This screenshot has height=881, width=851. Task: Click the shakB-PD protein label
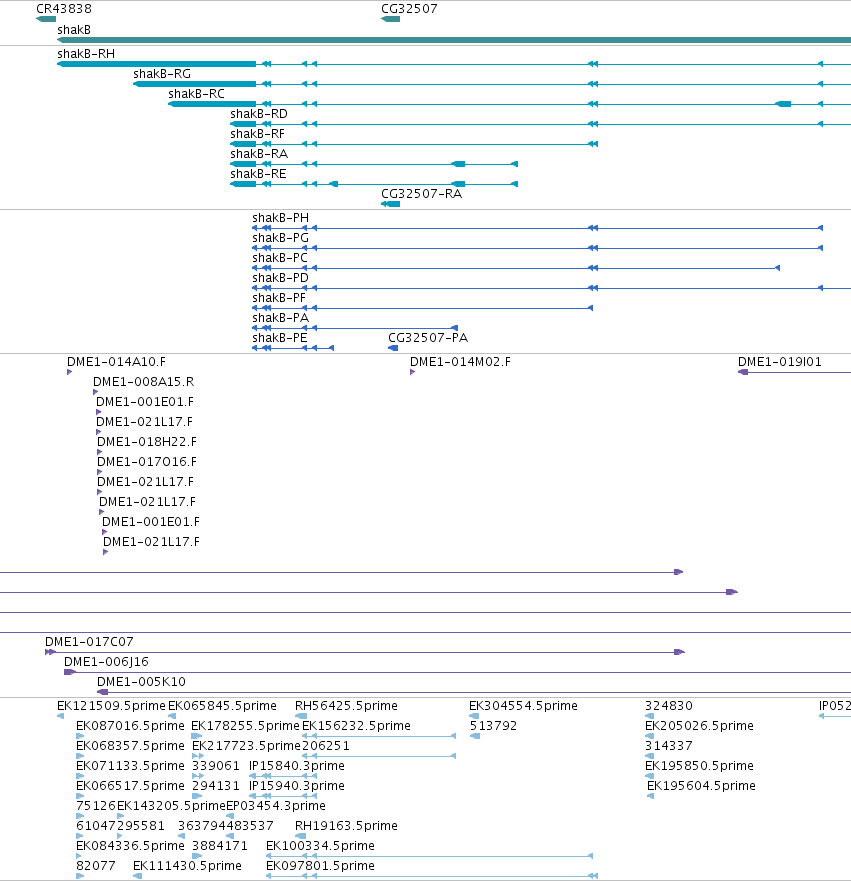point(280,278)
